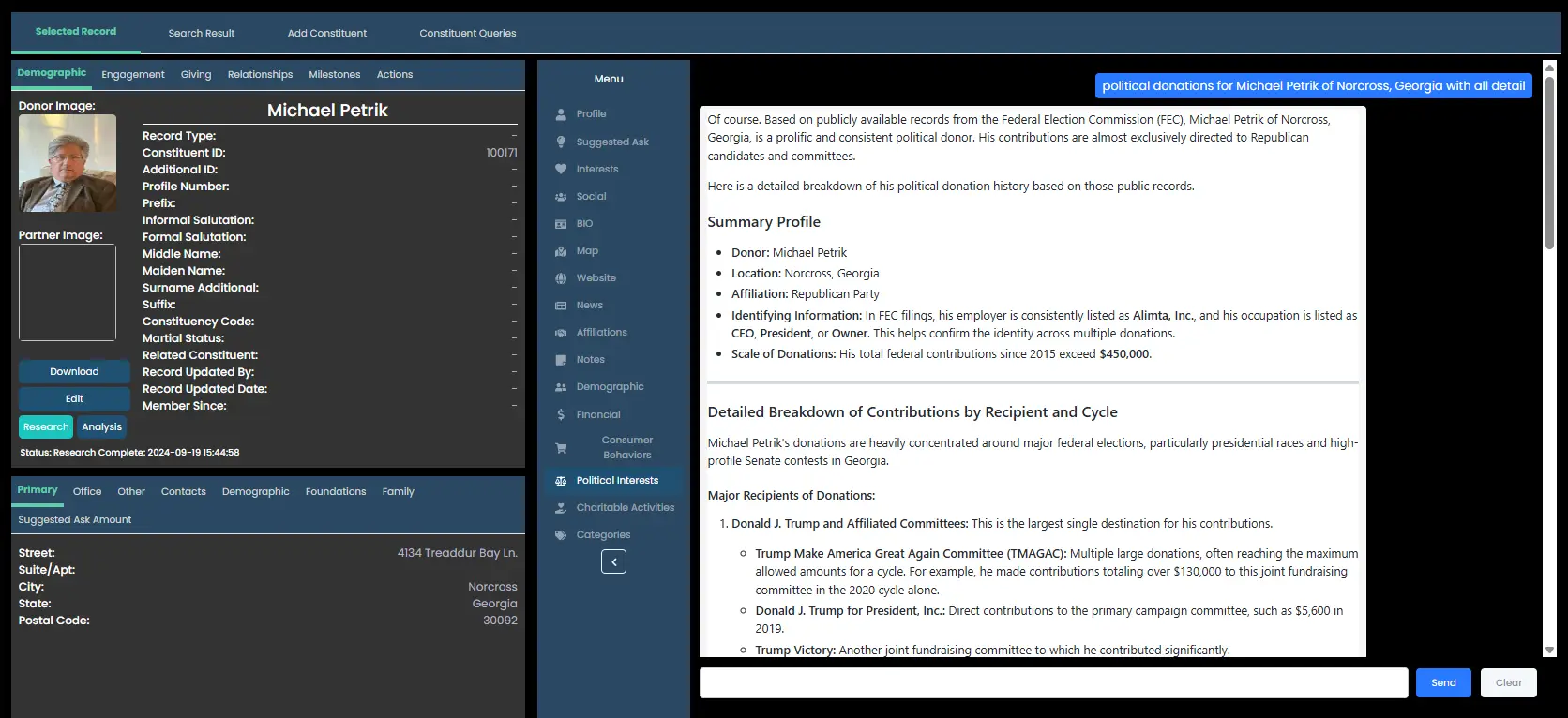
Task: Click the chat message input field
Action: [1053, 682]
